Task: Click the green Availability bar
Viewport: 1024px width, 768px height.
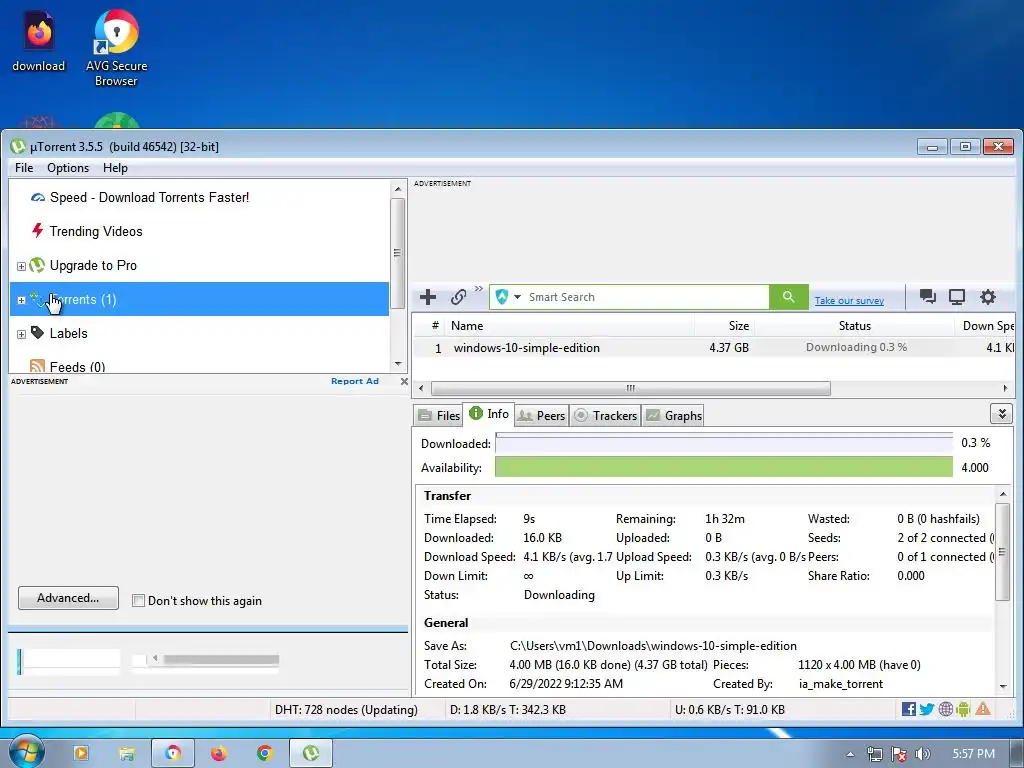Action: (x=724, y=468)
